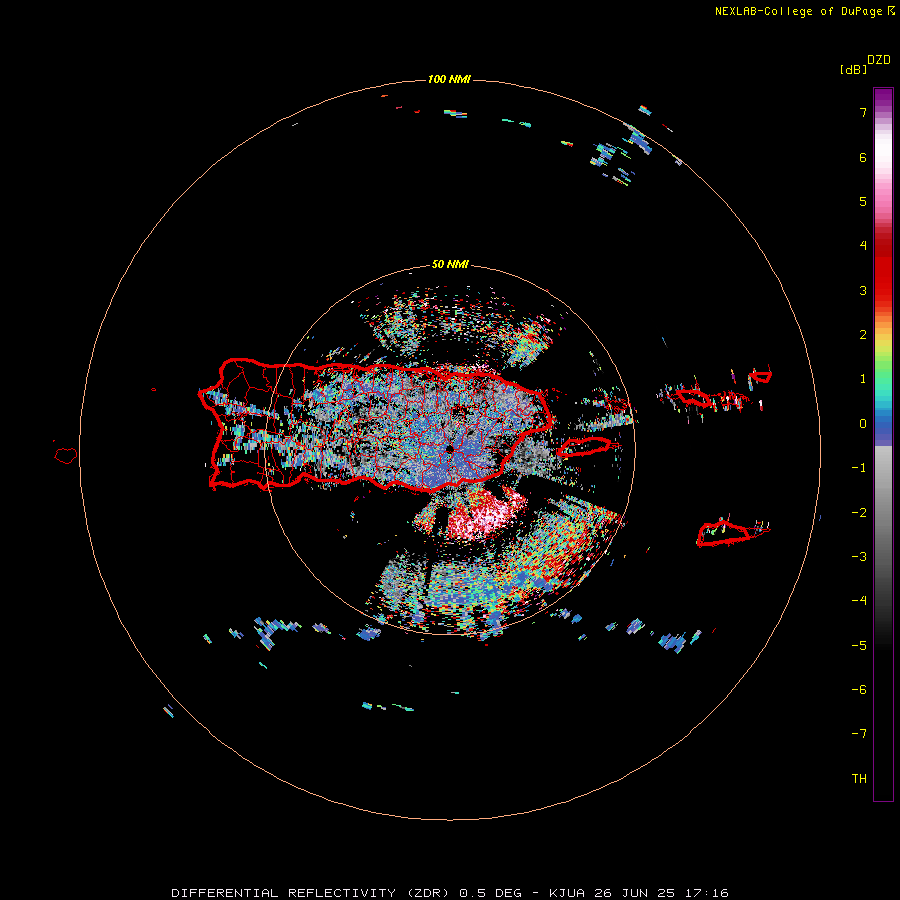Click the 26 JUN 25 date text

(x=635, y=893)
